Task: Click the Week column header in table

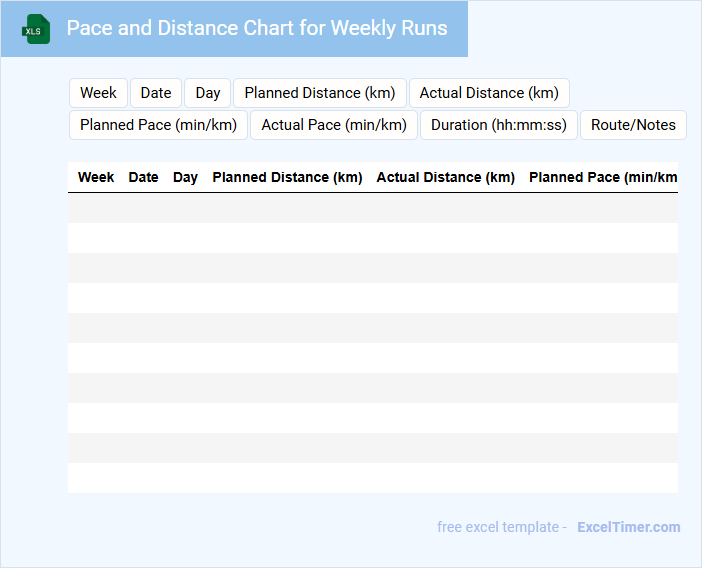Action: coord(96,177)
